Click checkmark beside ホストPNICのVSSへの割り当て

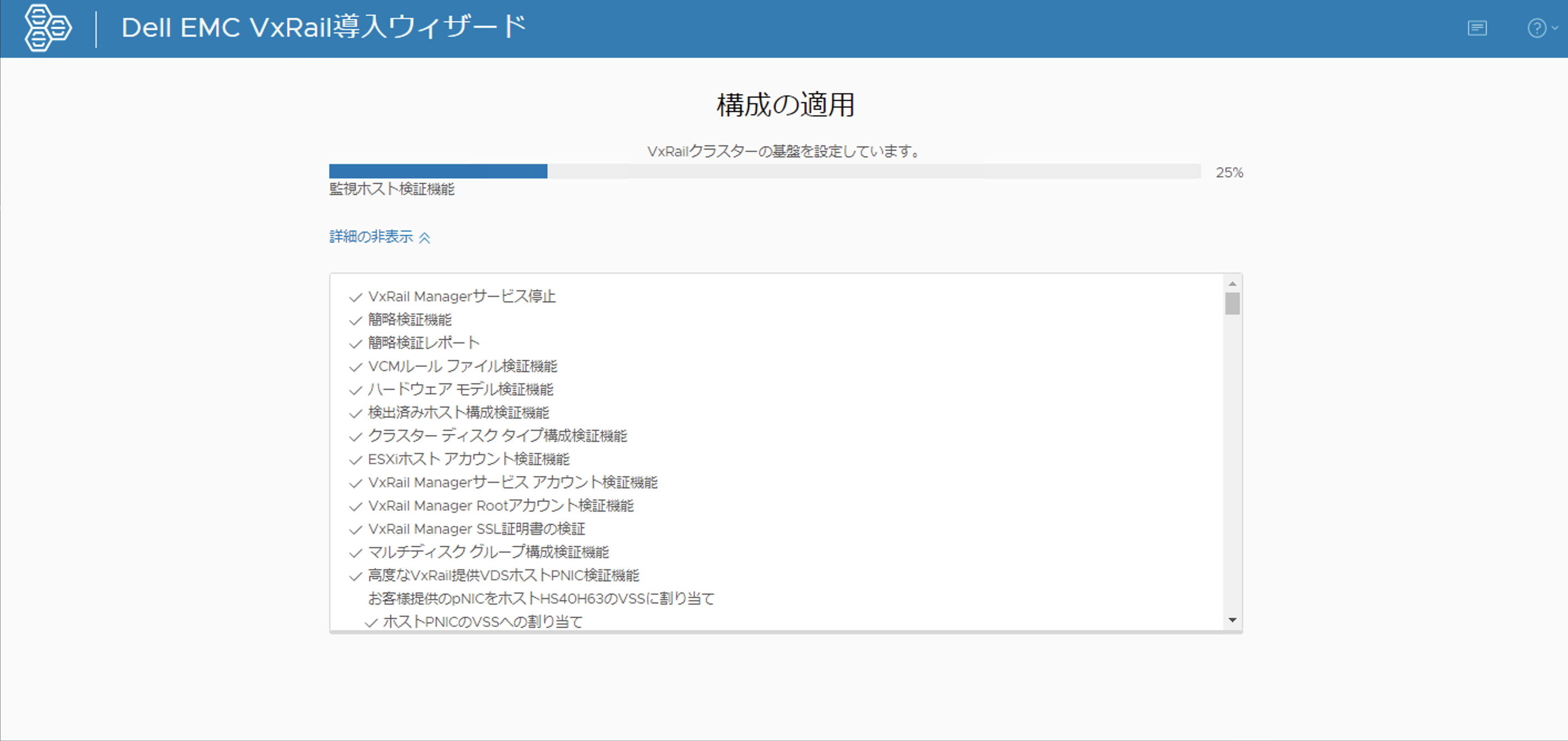(371, 622)
